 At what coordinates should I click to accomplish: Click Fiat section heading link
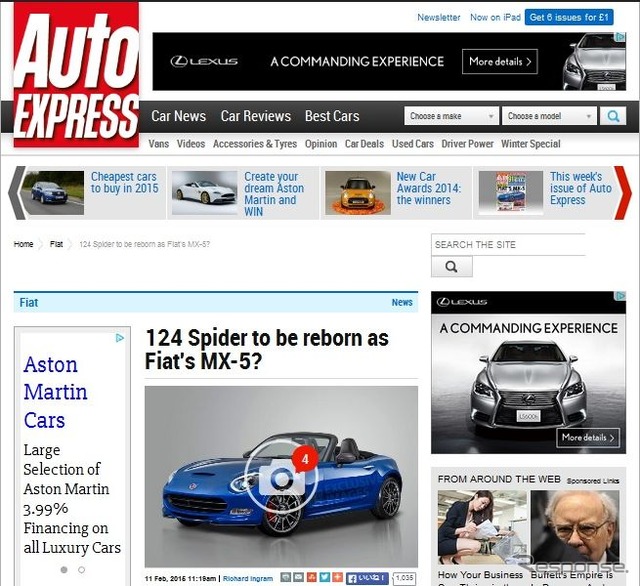[29, 302]
